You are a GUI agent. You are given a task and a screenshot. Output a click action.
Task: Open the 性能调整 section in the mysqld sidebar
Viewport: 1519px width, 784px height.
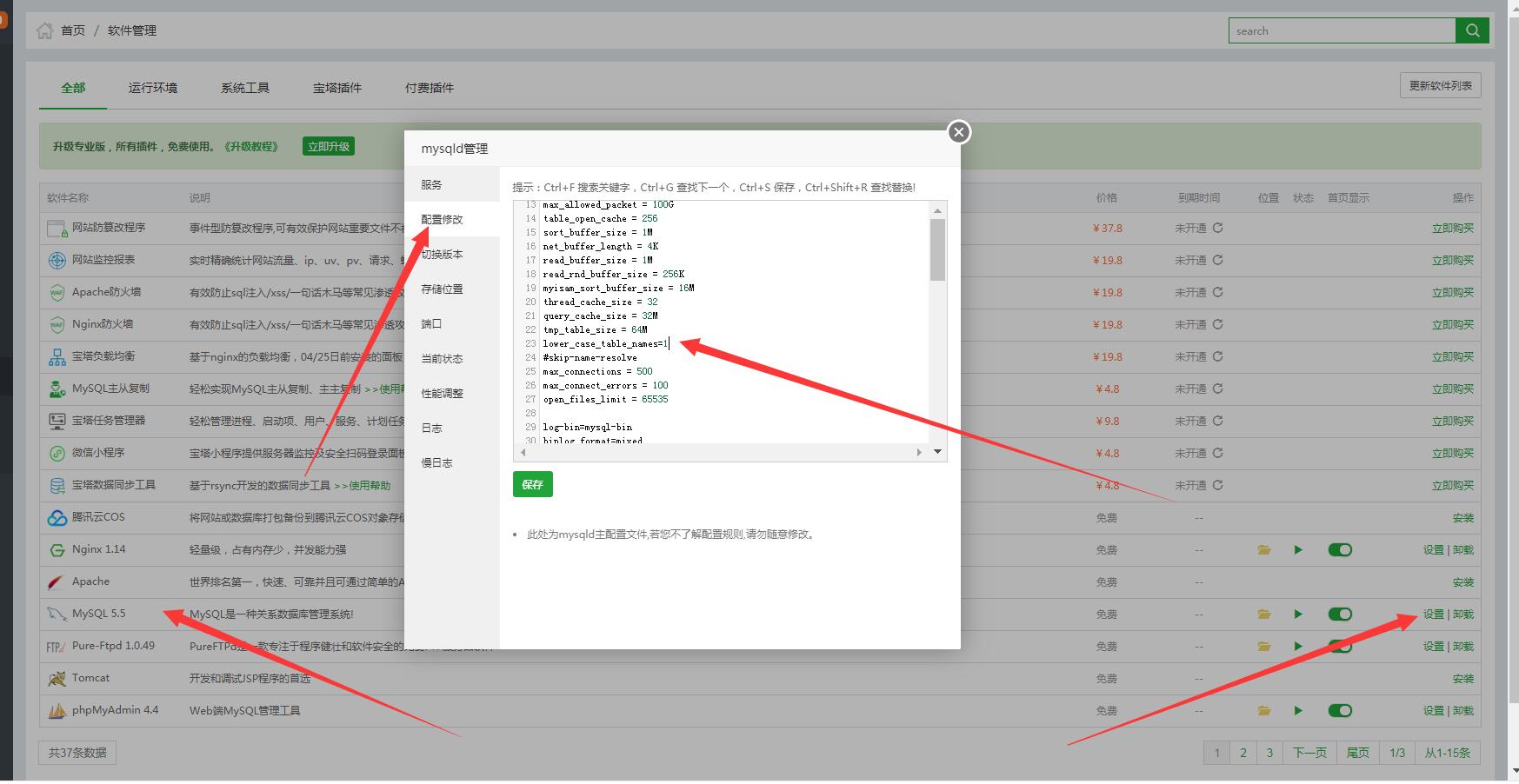coord(442,394)
